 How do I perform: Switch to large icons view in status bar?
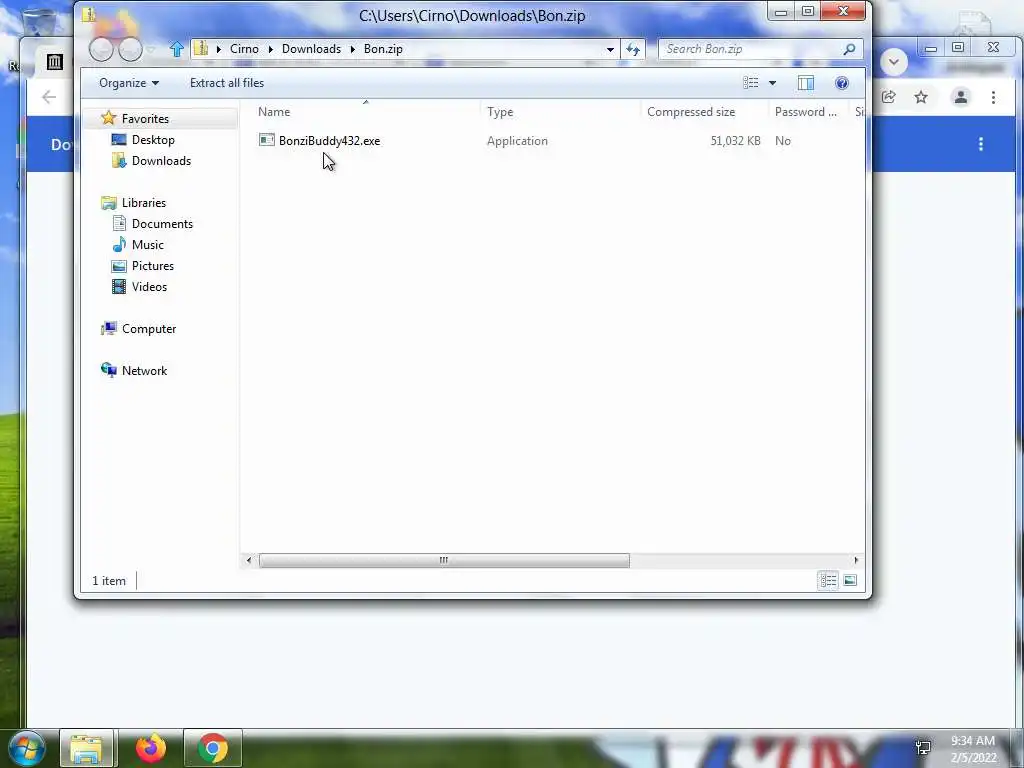pyautogui.click(x=850, y=581)
